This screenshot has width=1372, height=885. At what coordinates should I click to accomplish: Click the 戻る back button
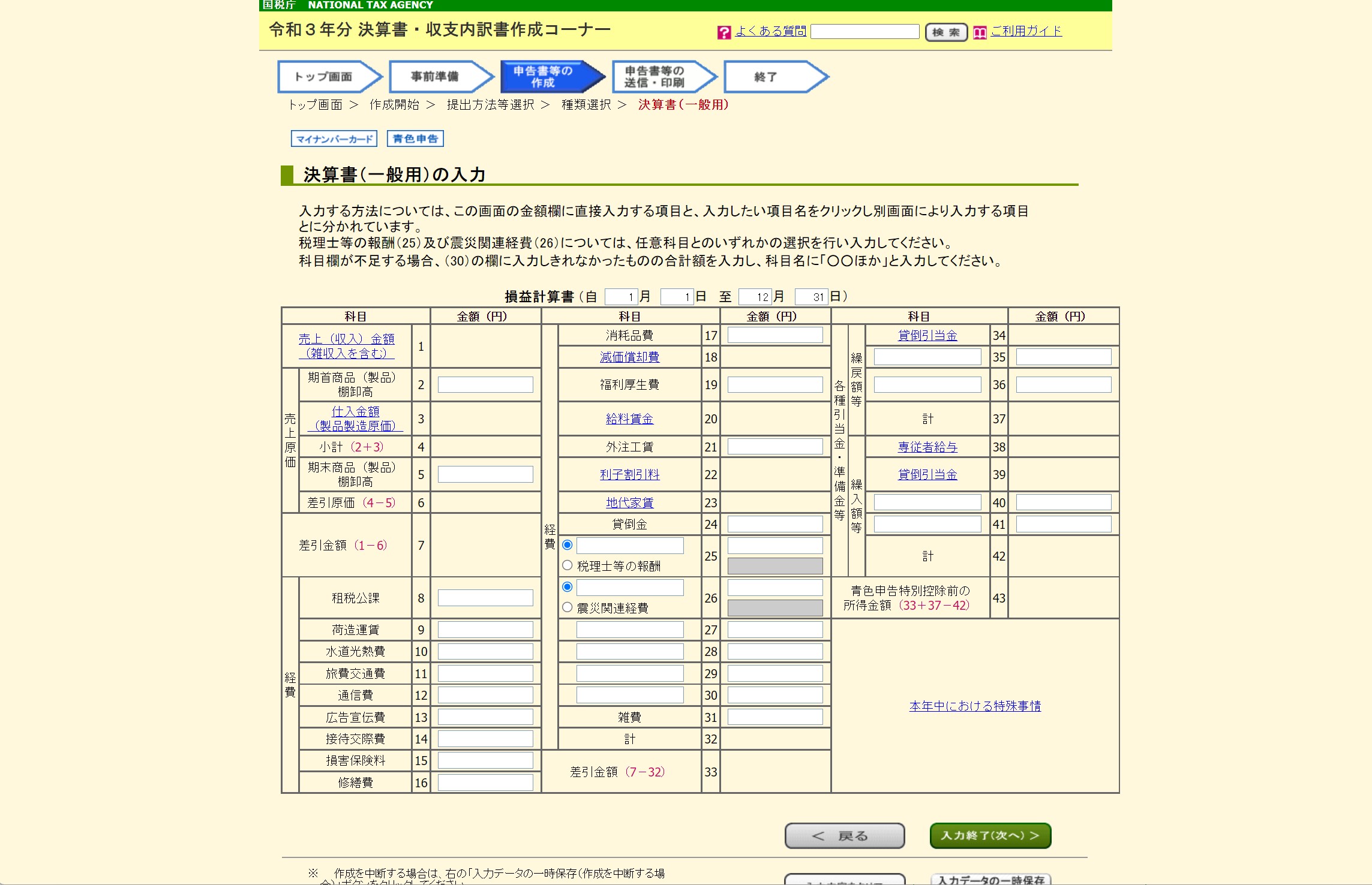pos(845,836)
